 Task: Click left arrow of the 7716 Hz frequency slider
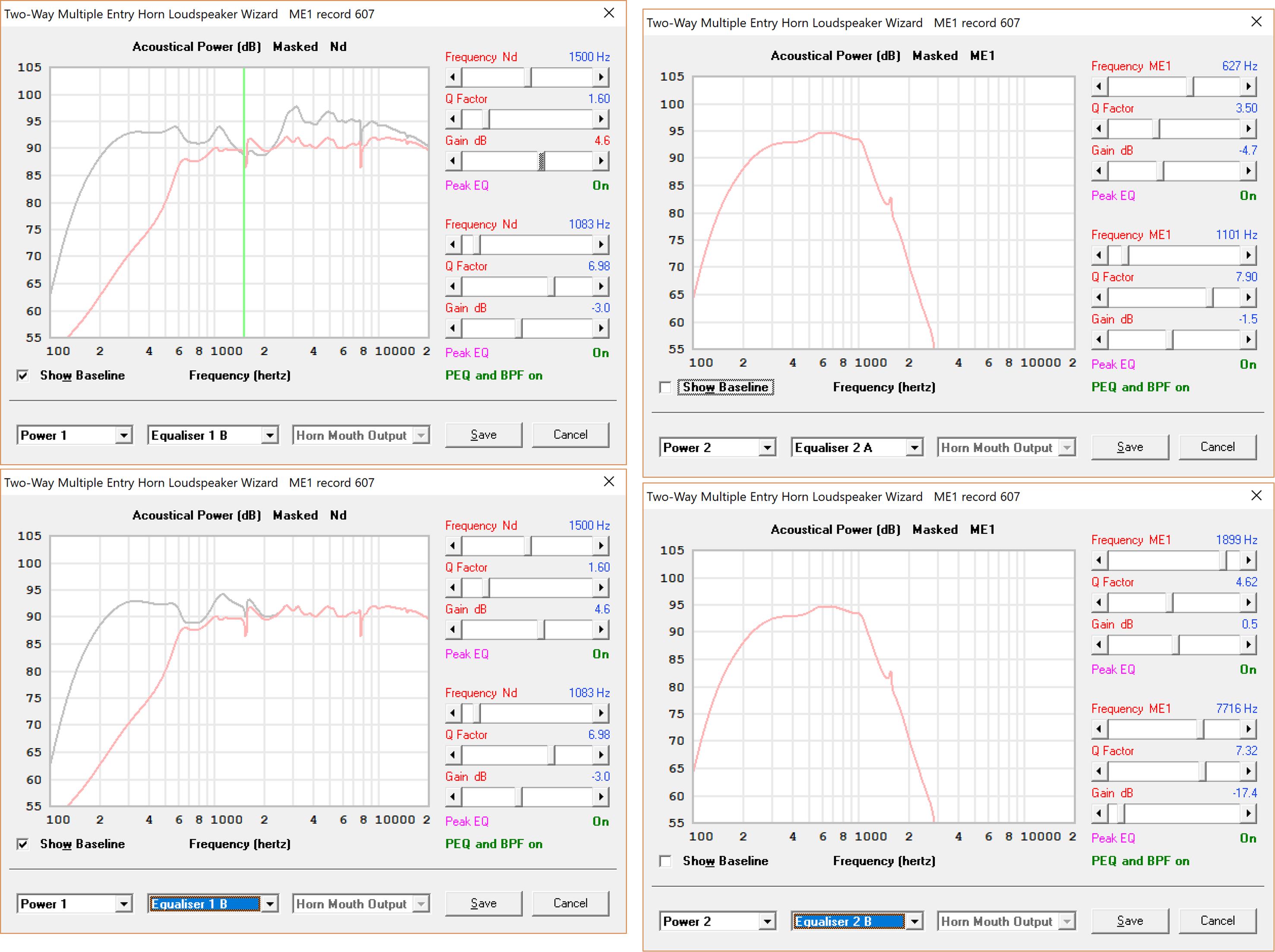(x=1099, y=729)
